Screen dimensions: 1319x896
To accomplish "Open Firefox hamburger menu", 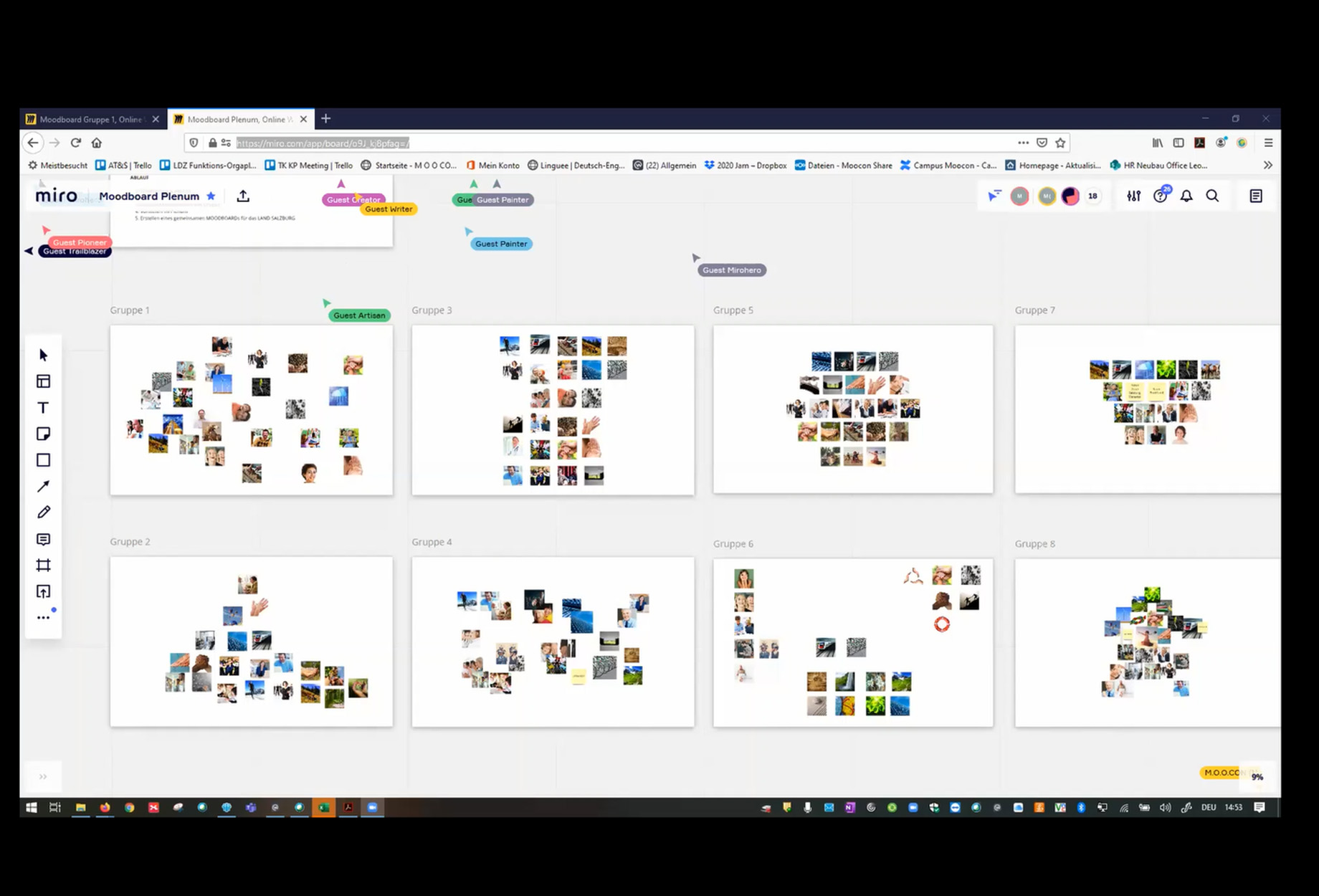I will [x=1268, y=143].
